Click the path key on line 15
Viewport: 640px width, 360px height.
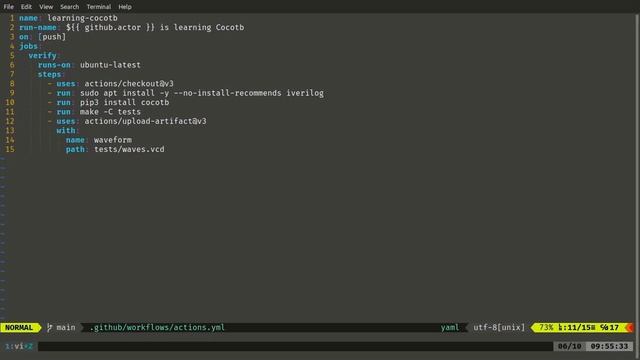[75, 149]
